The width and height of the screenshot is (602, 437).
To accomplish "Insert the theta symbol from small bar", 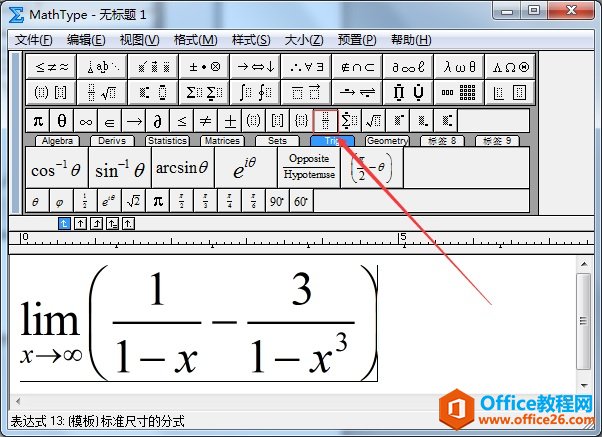I will (x=62, y=121).
